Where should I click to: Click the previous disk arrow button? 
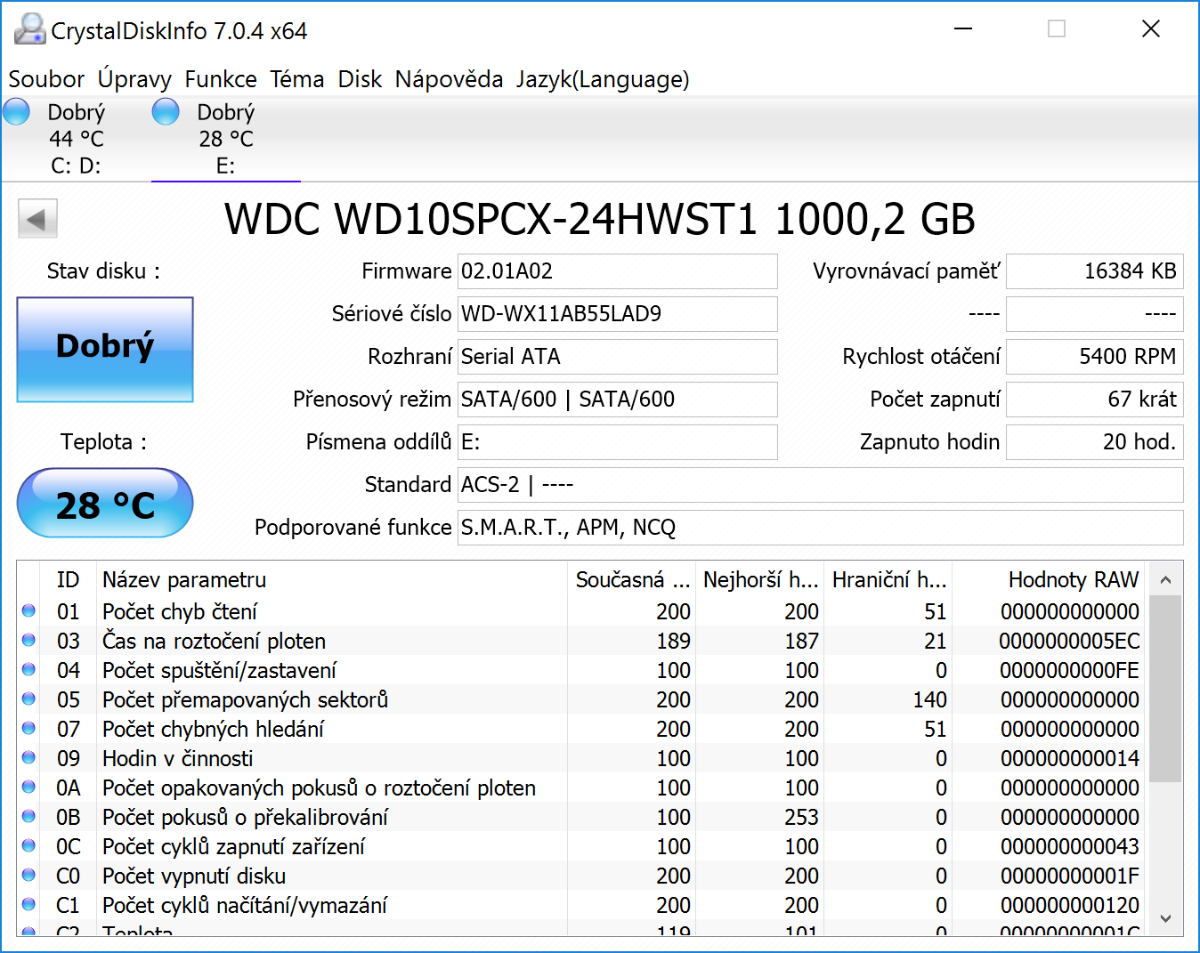pos(38,219)
